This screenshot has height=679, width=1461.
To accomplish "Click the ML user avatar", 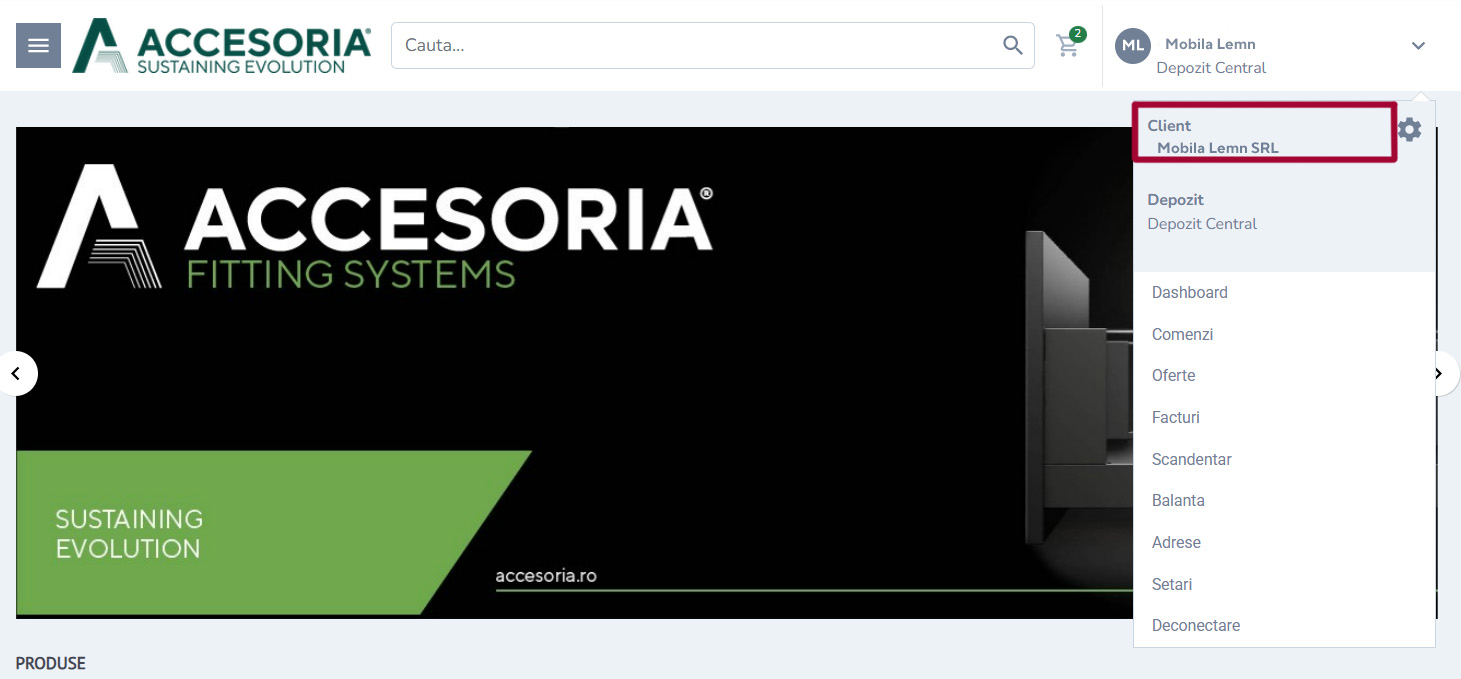I will [1132, 45].
